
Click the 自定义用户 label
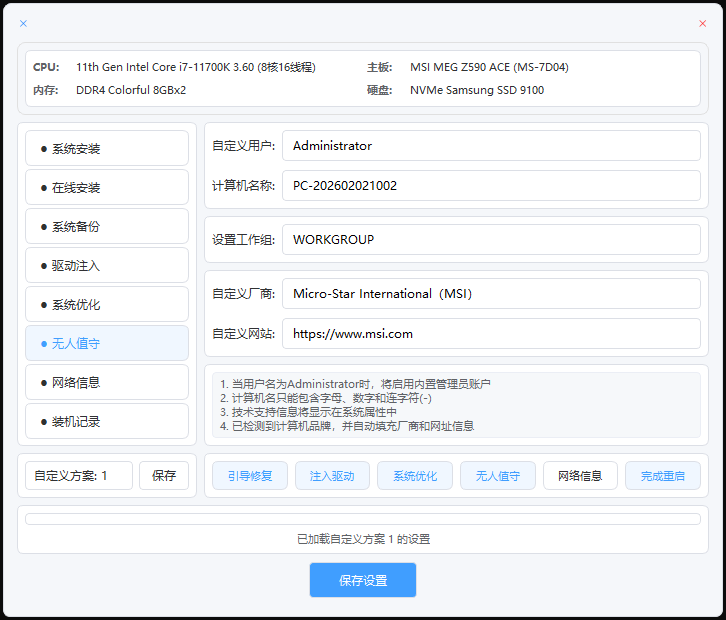tap(244, 145)
